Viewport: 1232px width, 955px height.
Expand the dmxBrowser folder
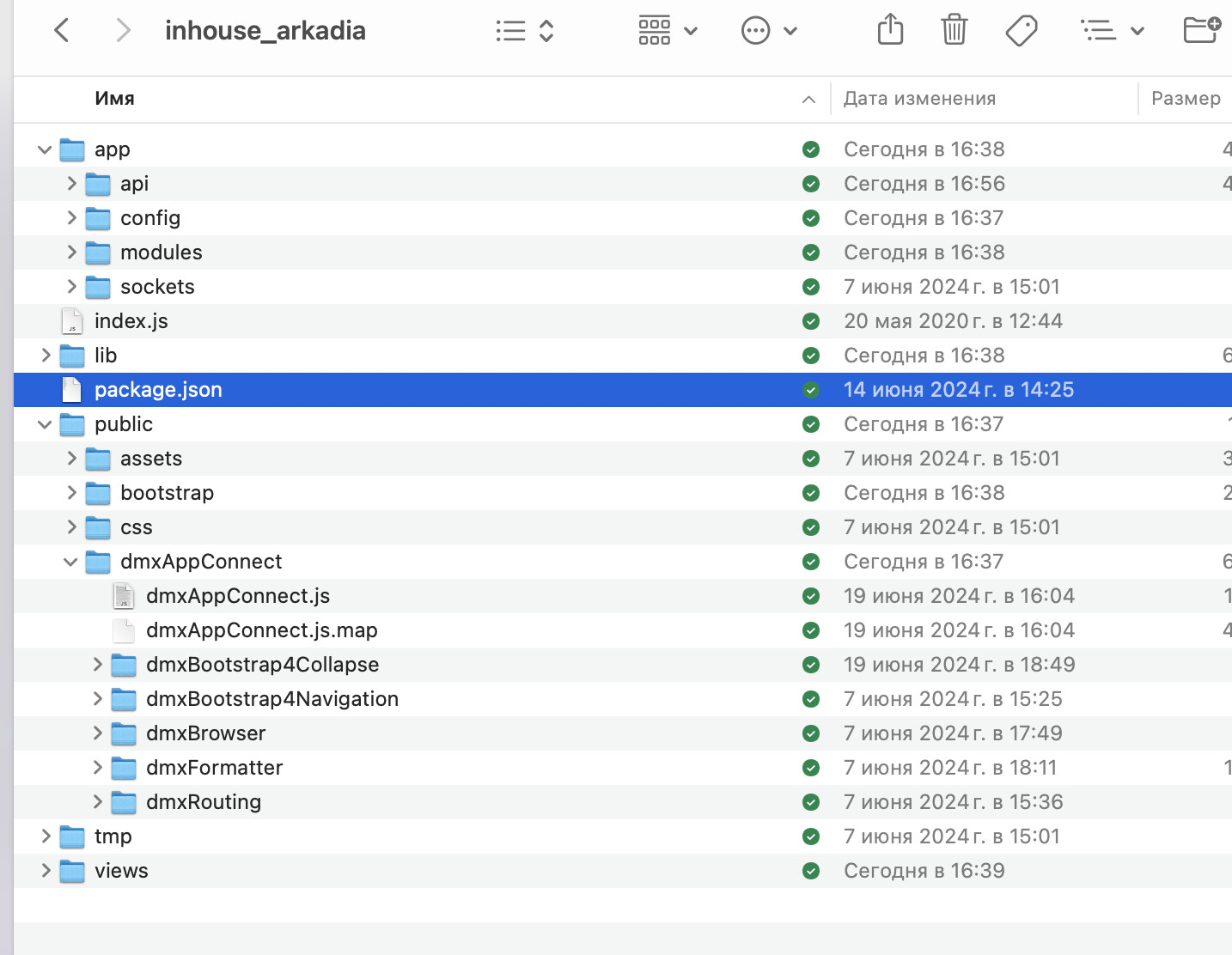97,733
